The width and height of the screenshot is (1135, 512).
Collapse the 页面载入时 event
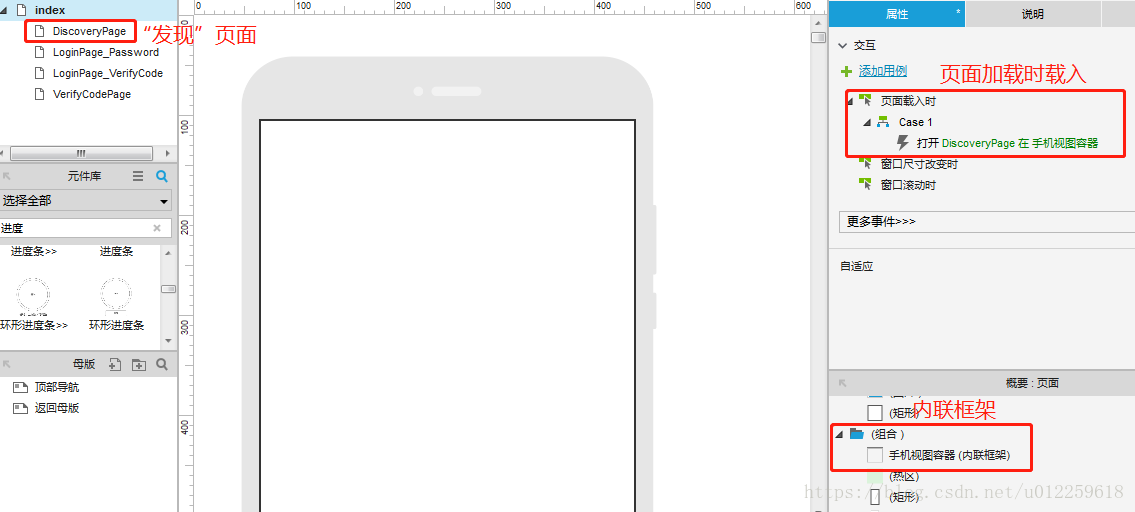(x=850, y=101)
